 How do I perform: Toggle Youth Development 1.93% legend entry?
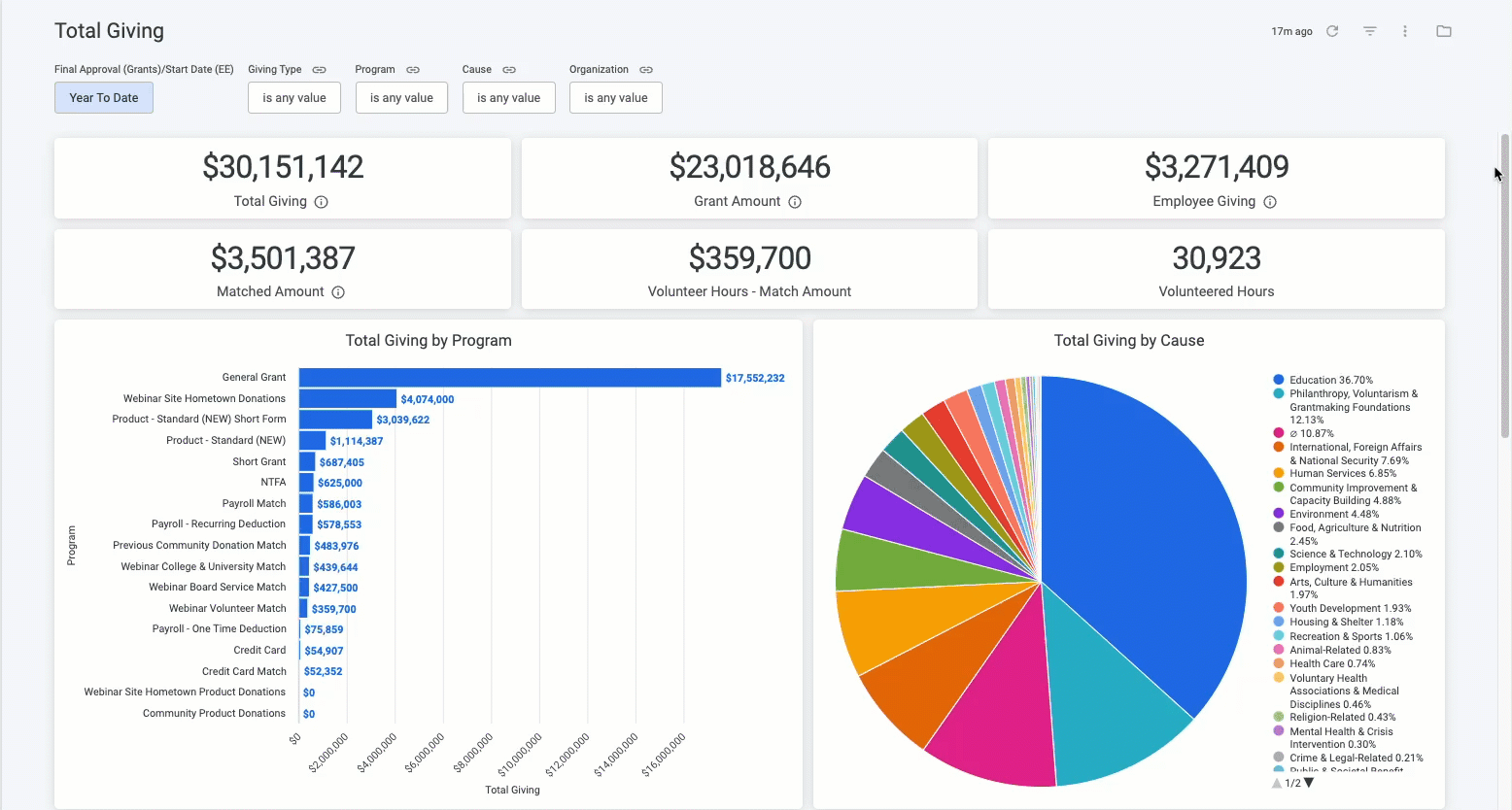point(1342,609)
